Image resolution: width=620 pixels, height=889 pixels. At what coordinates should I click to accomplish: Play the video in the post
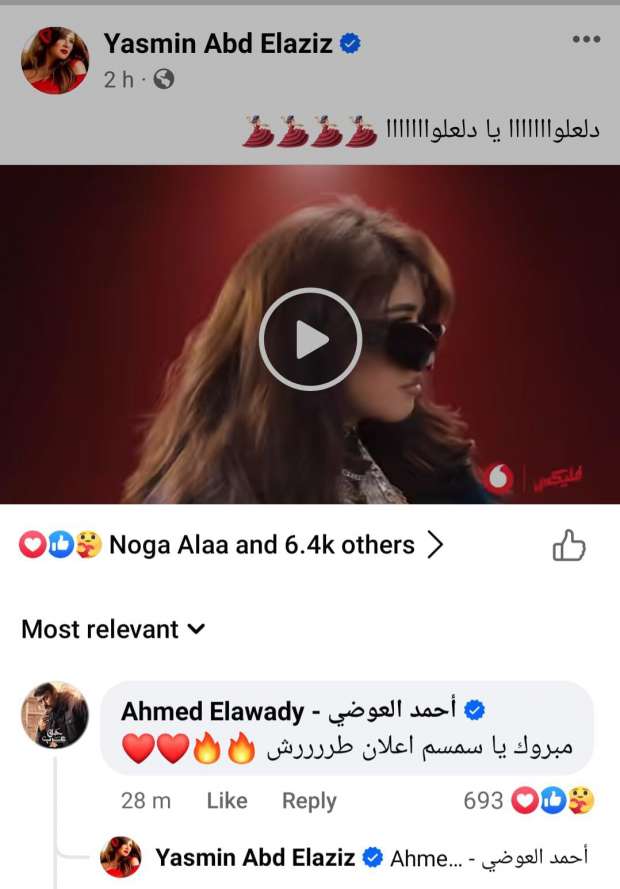pos(310,339)
